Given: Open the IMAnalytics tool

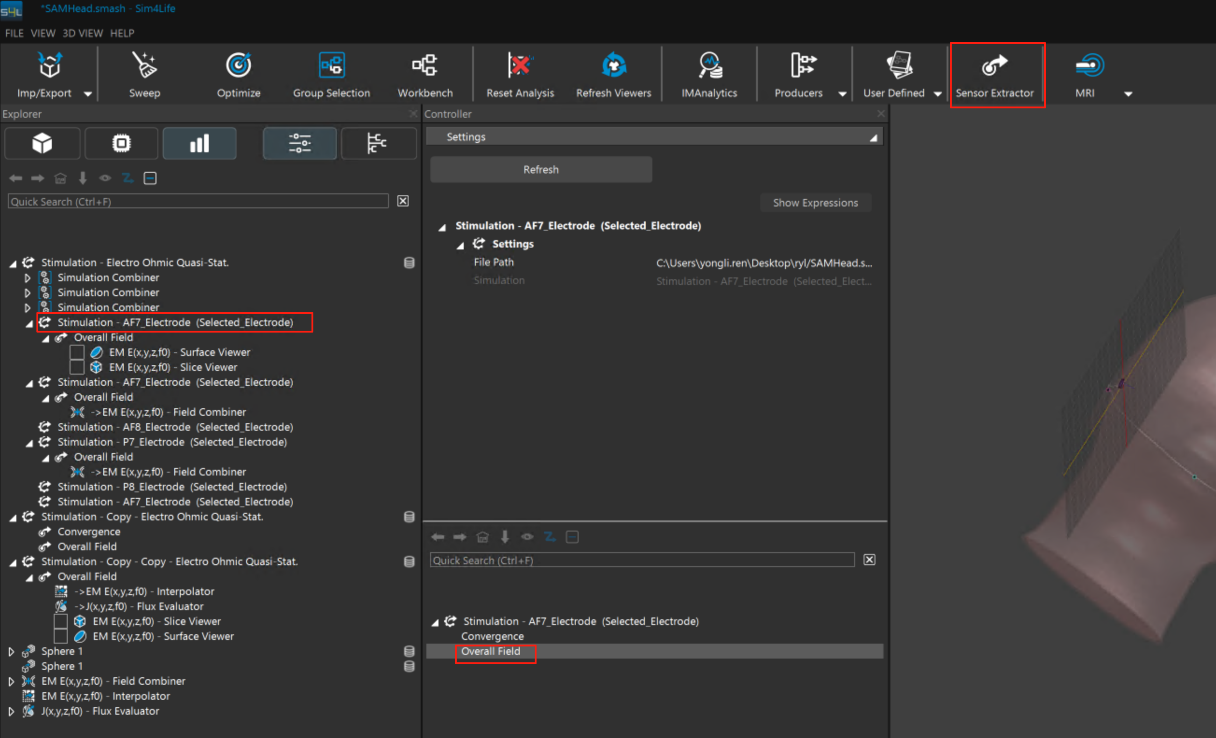Looking at the screenshot, I should coord(709,67).
